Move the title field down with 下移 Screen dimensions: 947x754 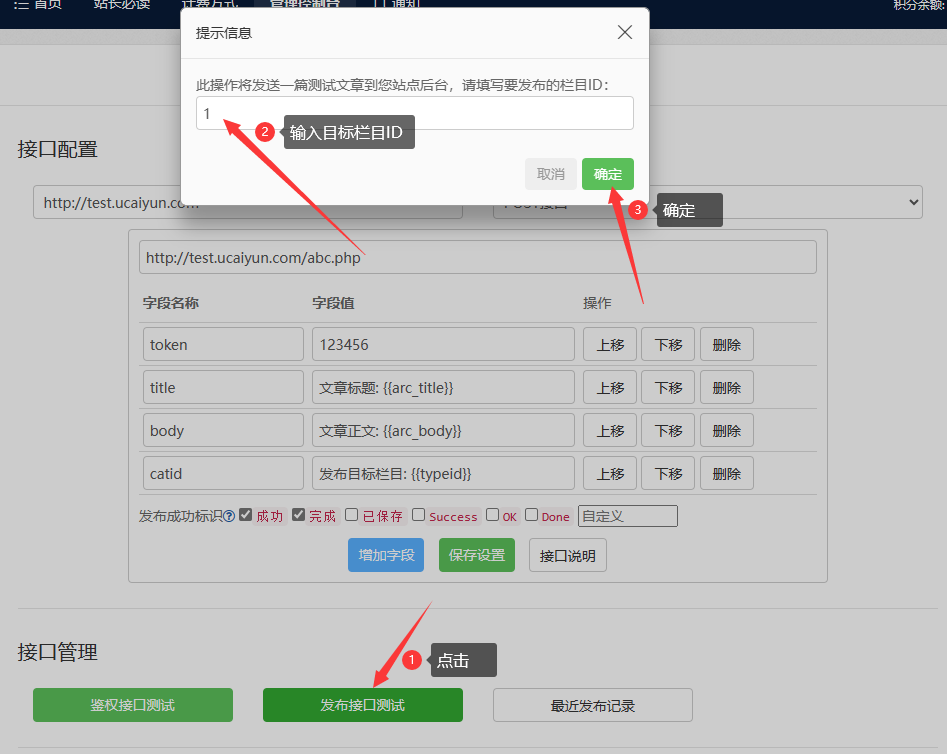point(668,388)
